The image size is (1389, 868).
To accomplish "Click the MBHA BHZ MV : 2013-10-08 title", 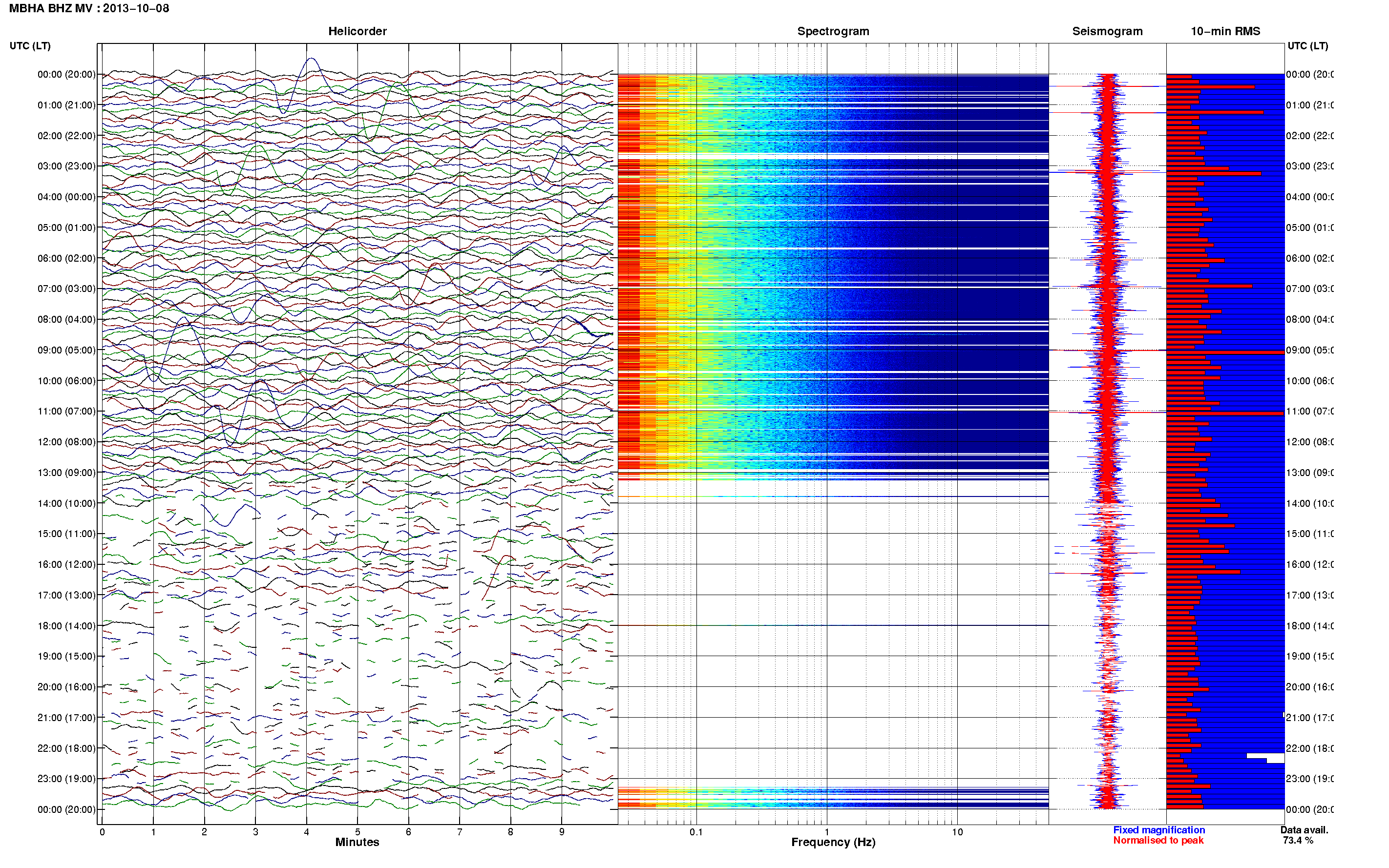I will click(89, 8).
